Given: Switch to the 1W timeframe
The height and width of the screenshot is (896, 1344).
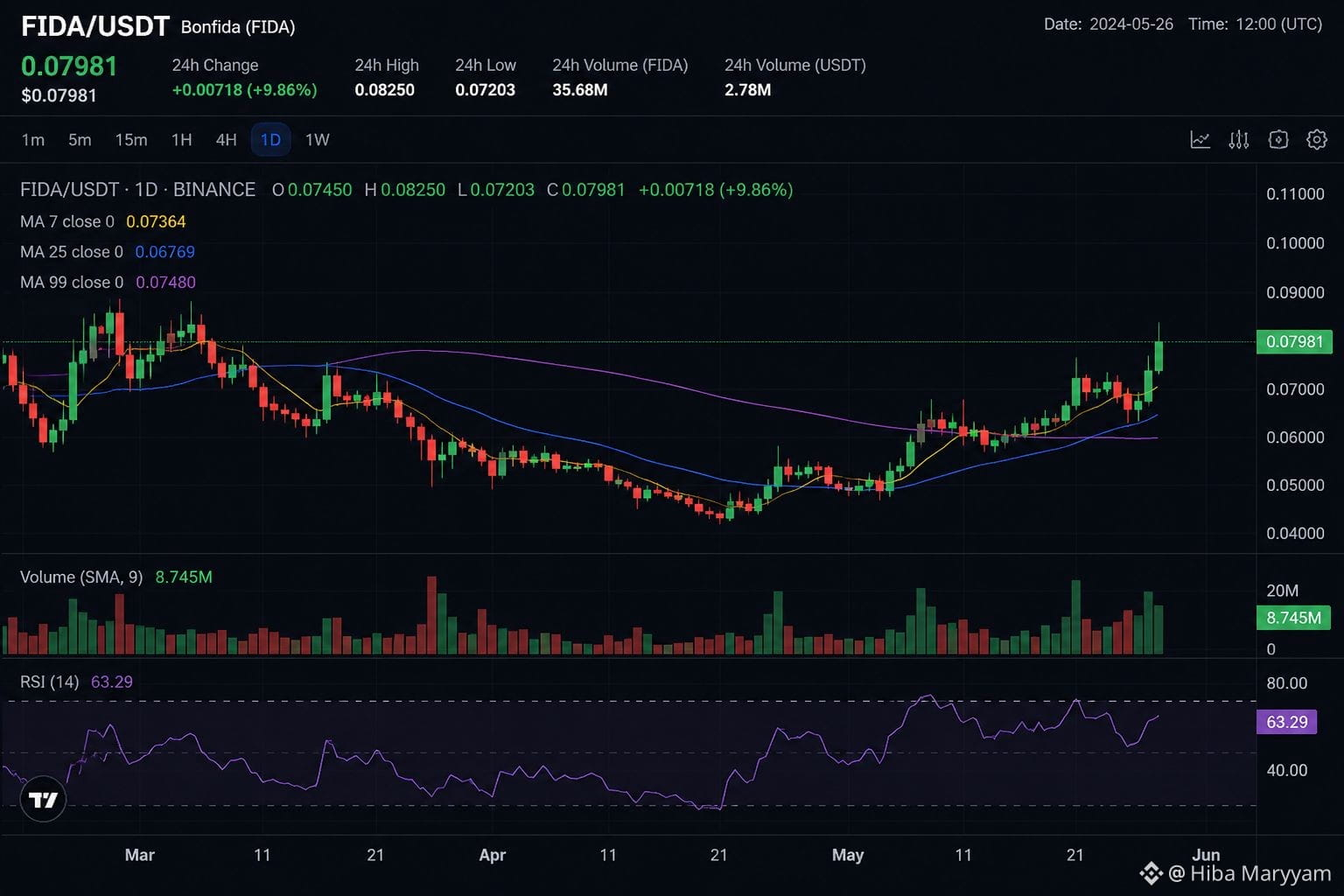Looking at the screenshot, I should tap(317, 140).
